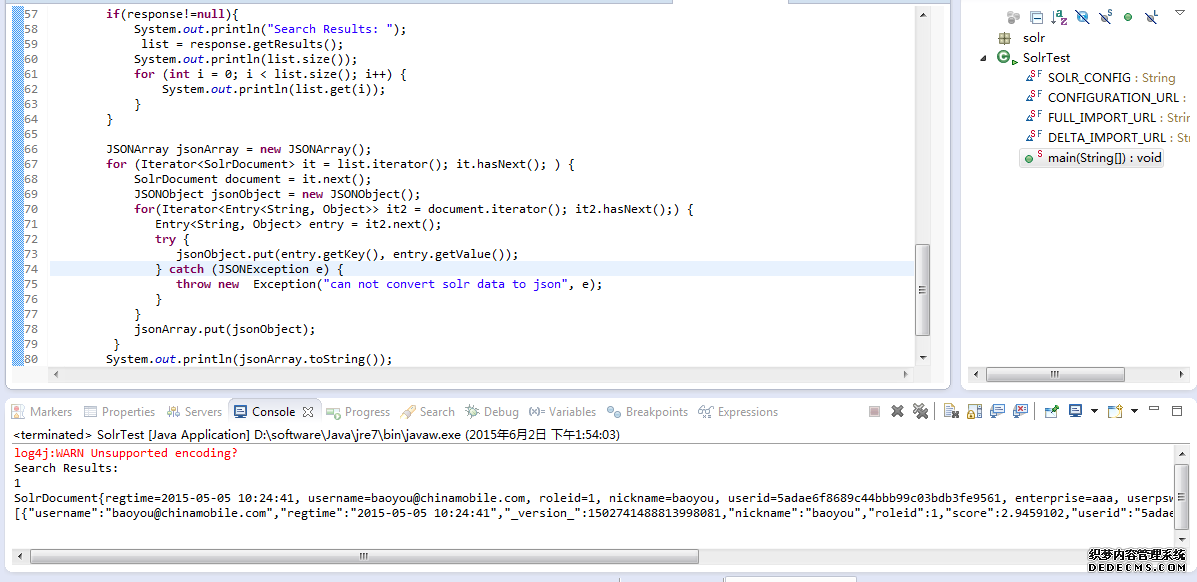Toggle Hide Fields in the Outline toolbar

1082,17
